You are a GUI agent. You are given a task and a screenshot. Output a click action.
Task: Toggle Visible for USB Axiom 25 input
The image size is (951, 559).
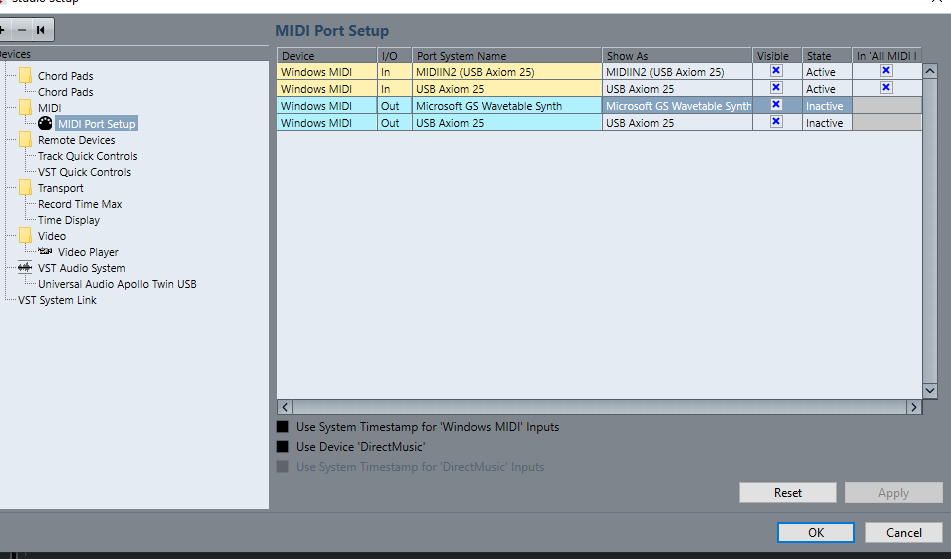click(x=776, y=88)
